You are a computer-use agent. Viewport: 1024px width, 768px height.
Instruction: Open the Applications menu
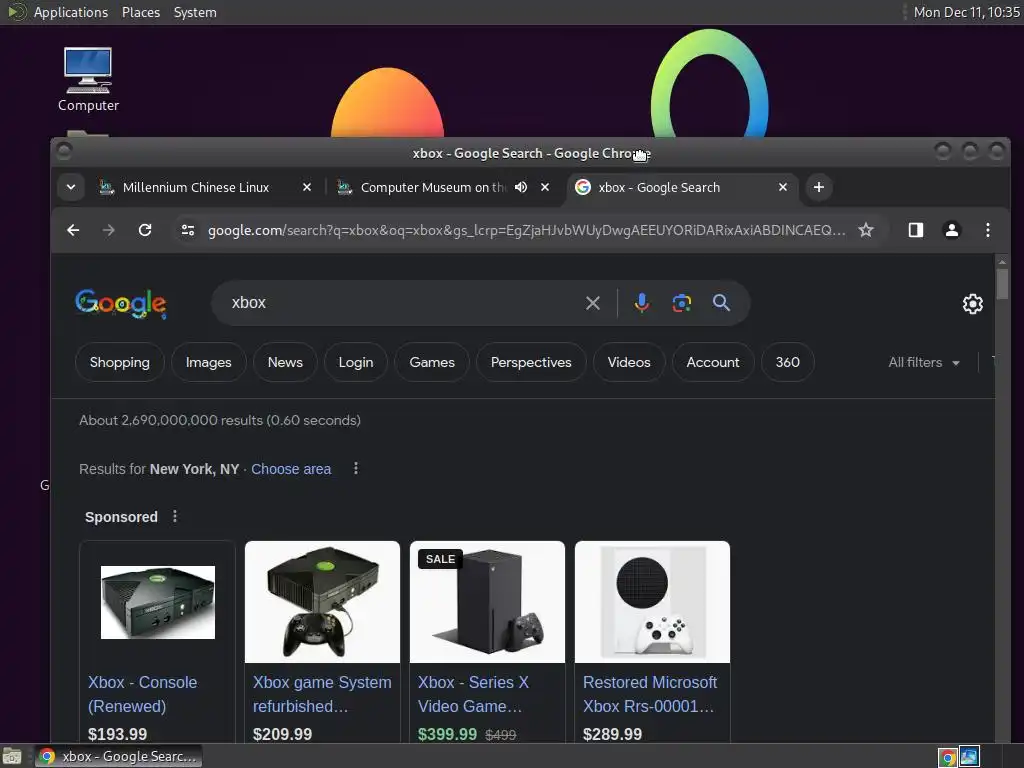[71, 12]
